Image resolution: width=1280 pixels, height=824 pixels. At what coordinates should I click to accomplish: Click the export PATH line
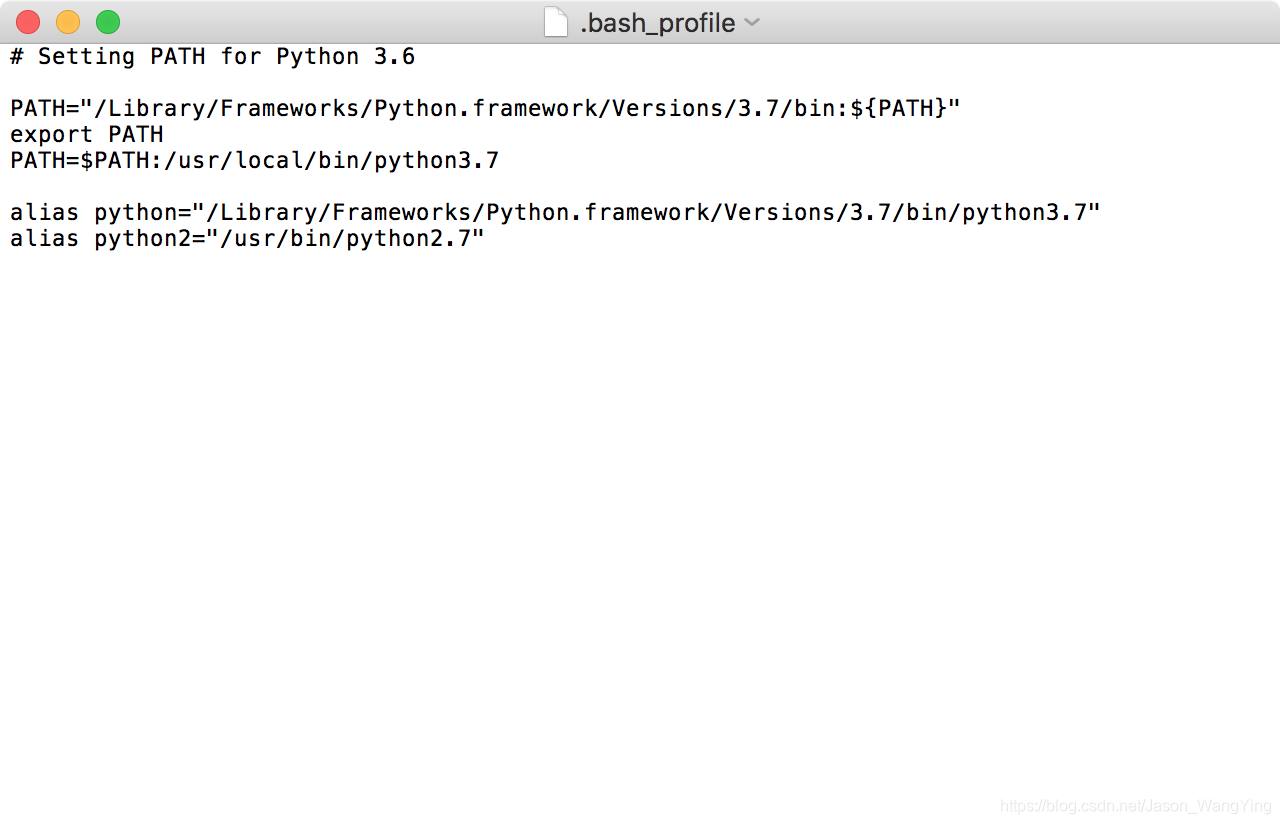[86, 134]
